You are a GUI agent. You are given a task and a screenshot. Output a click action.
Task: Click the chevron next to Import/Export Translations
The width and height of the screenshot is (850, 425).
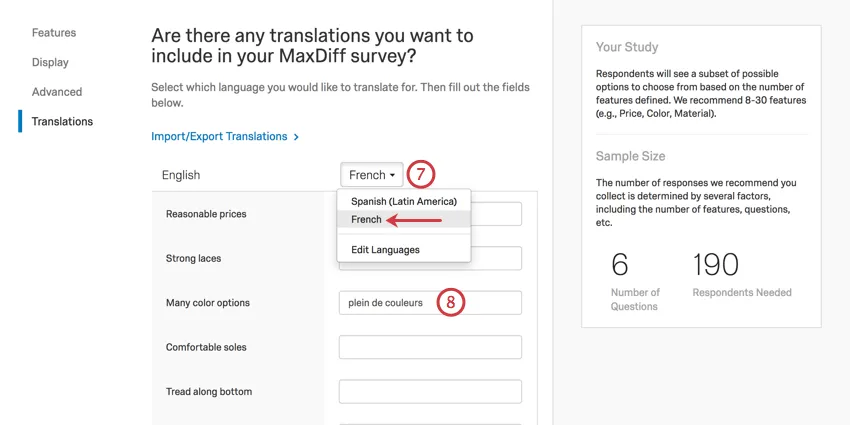coord(297,136)
